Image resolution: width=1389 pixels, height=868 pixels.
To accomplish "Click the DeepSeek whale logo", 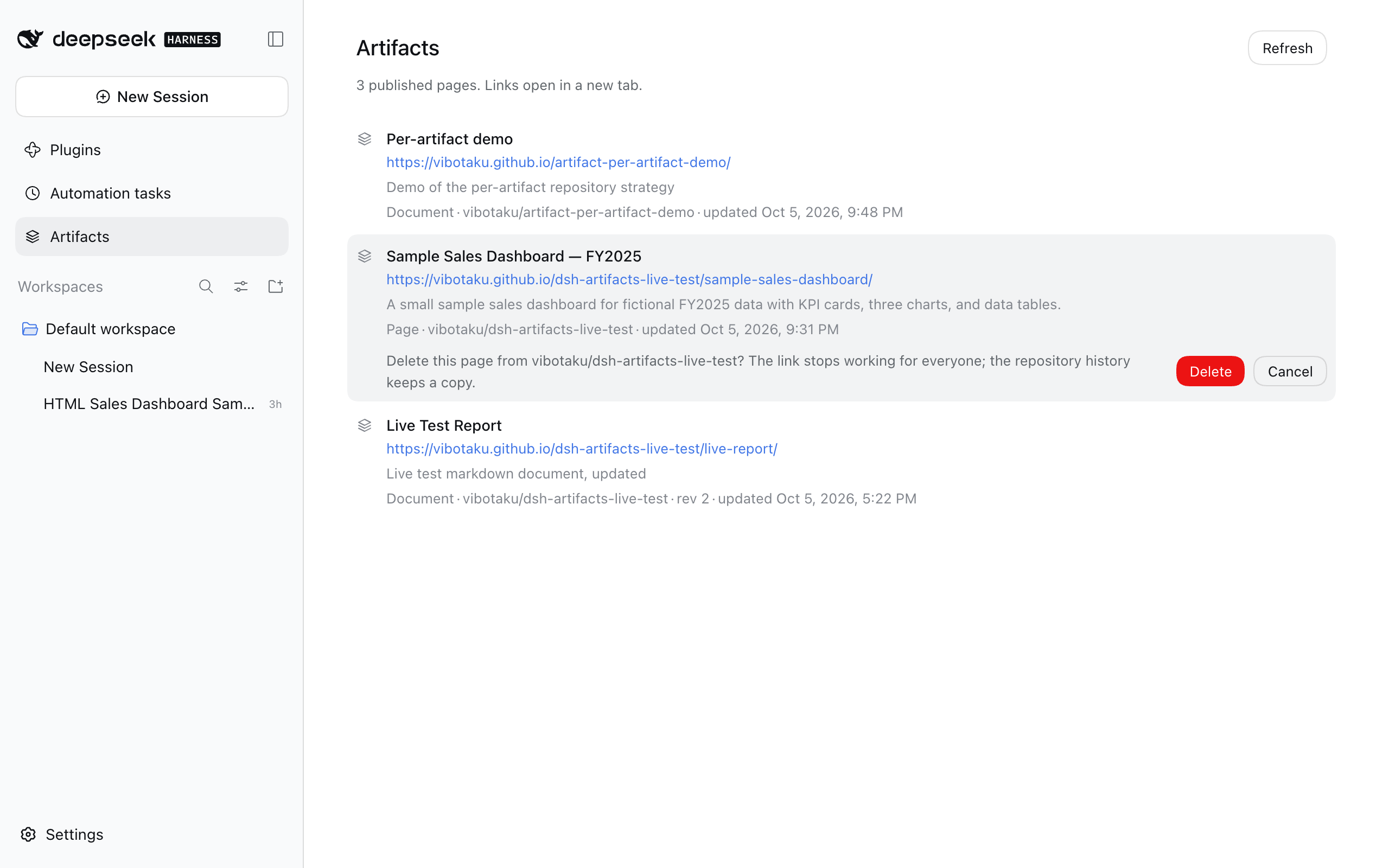I will (x=30, y=39).
